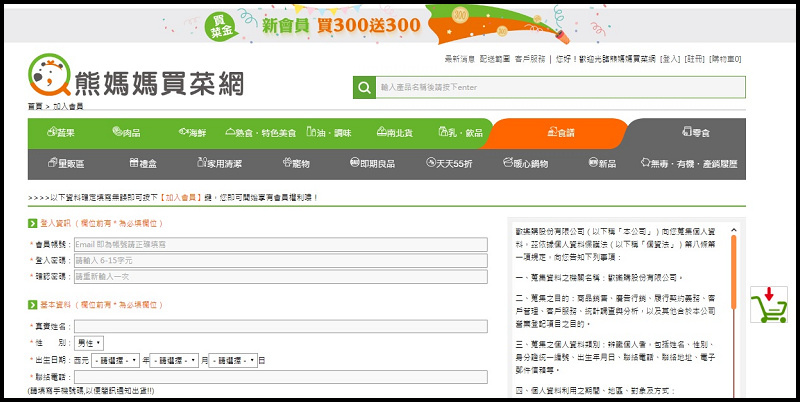The height and width of the screenshot is (402, 800).
Task: Click the 配送範圍 link
Action: click(x=495, y=59)
